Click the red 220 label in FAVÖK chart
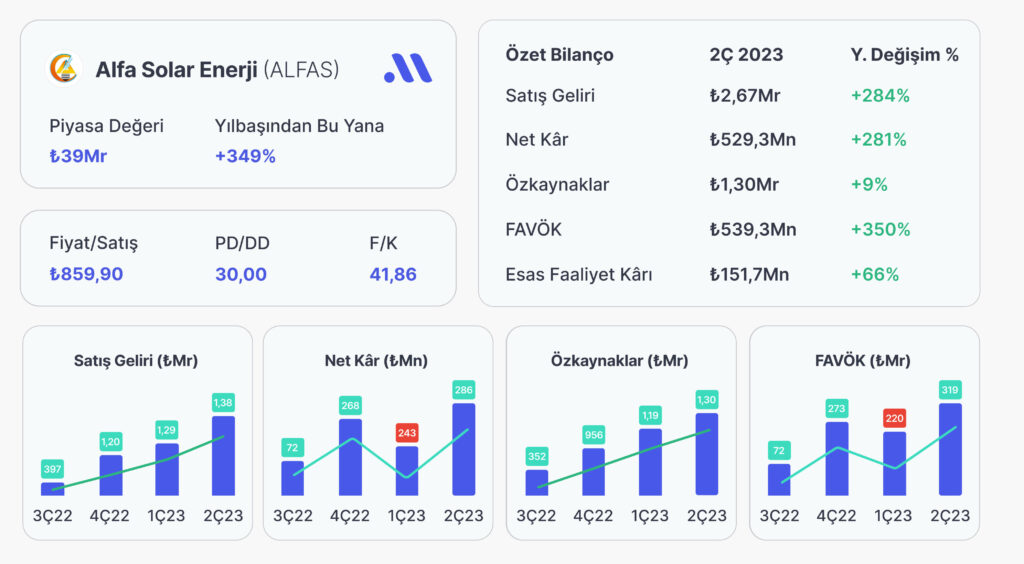This screenshot has height=564, width=1024. [895, 418]
